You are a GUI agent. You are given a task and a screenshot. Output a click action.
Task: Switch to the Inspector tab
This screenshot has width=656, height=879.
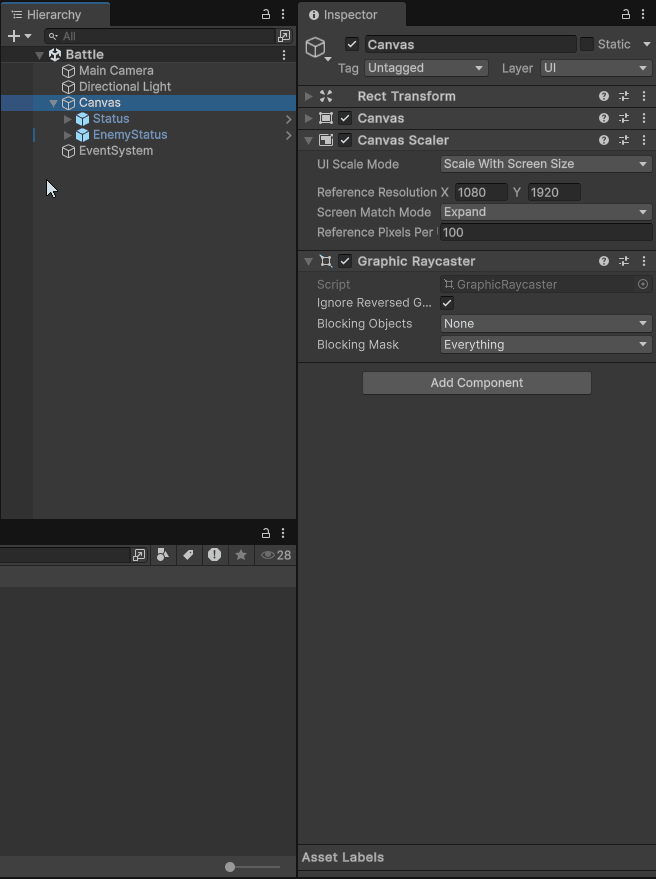(x=350, y=15)
